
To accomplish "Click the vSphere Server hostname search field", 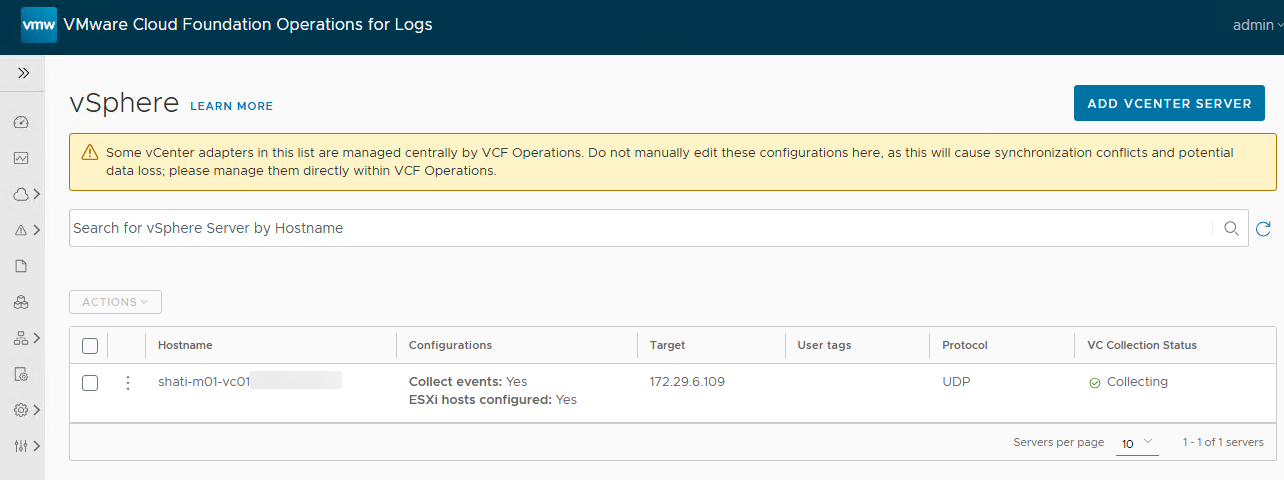I will point(640,228).
